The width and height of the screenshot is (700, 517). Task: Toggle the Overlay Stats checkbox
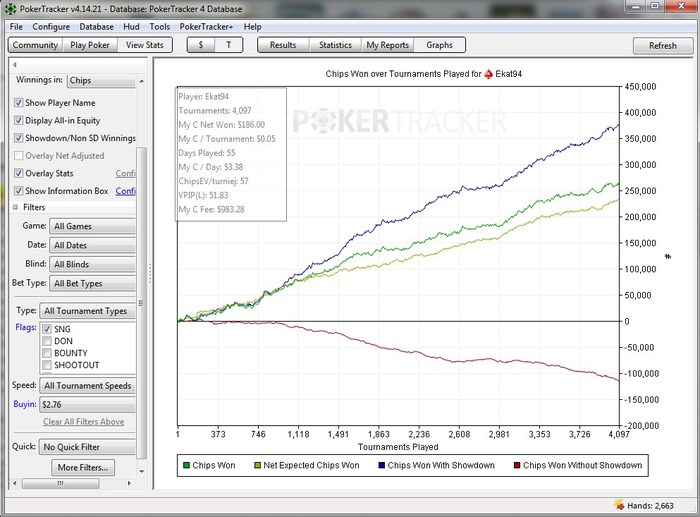tap(18, 173)
